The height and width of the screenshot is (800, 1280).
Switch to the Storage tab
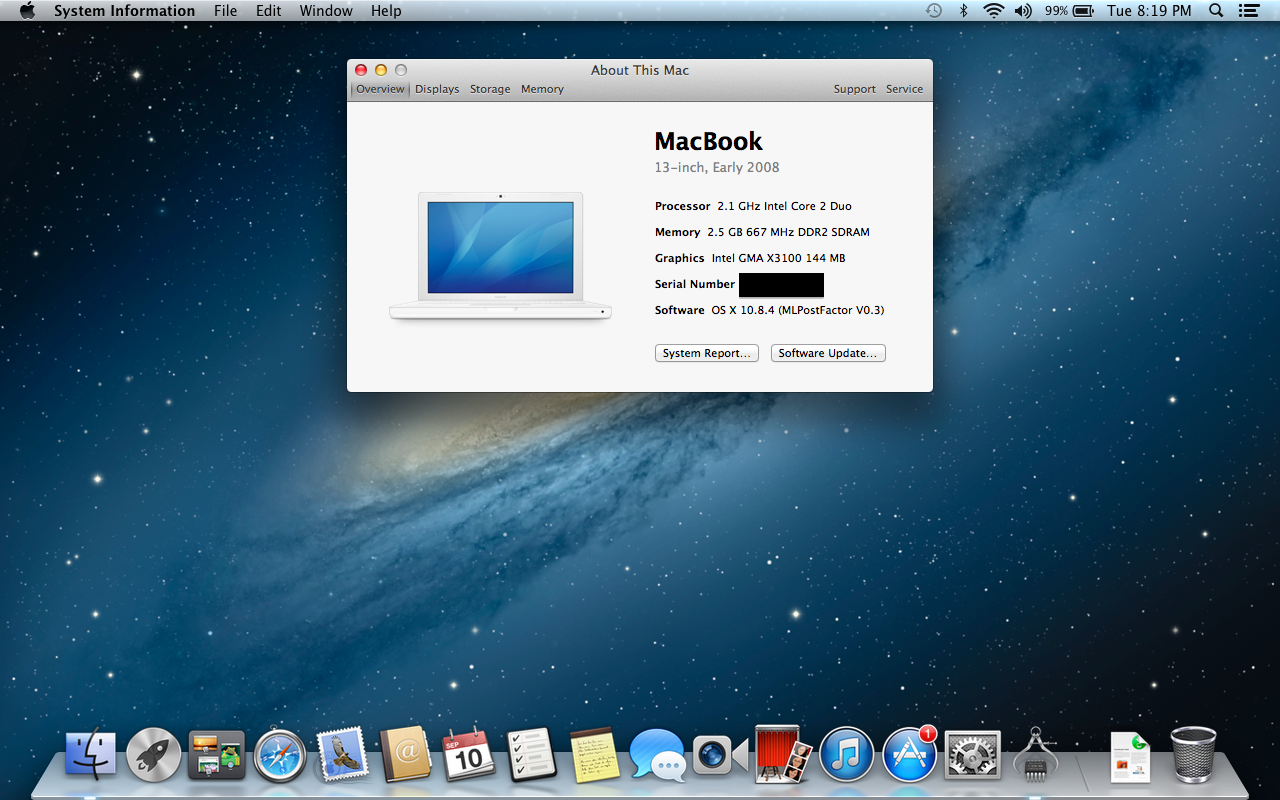(490, 89)
